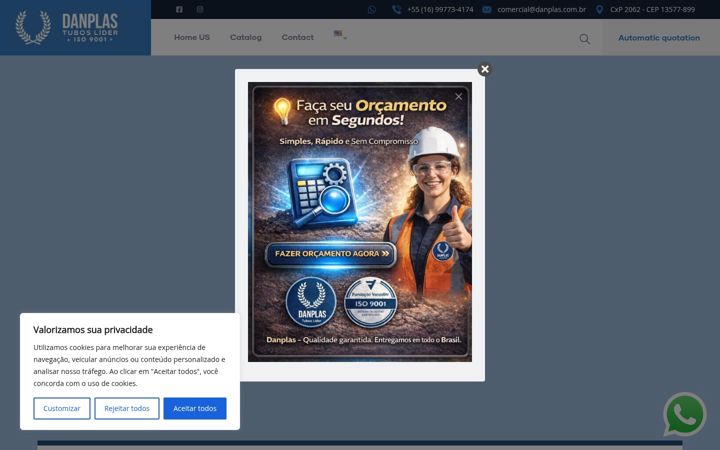
Task: Click the FAZER ORÇAMENTO AGORA button
Action: [x=331, y=254]
